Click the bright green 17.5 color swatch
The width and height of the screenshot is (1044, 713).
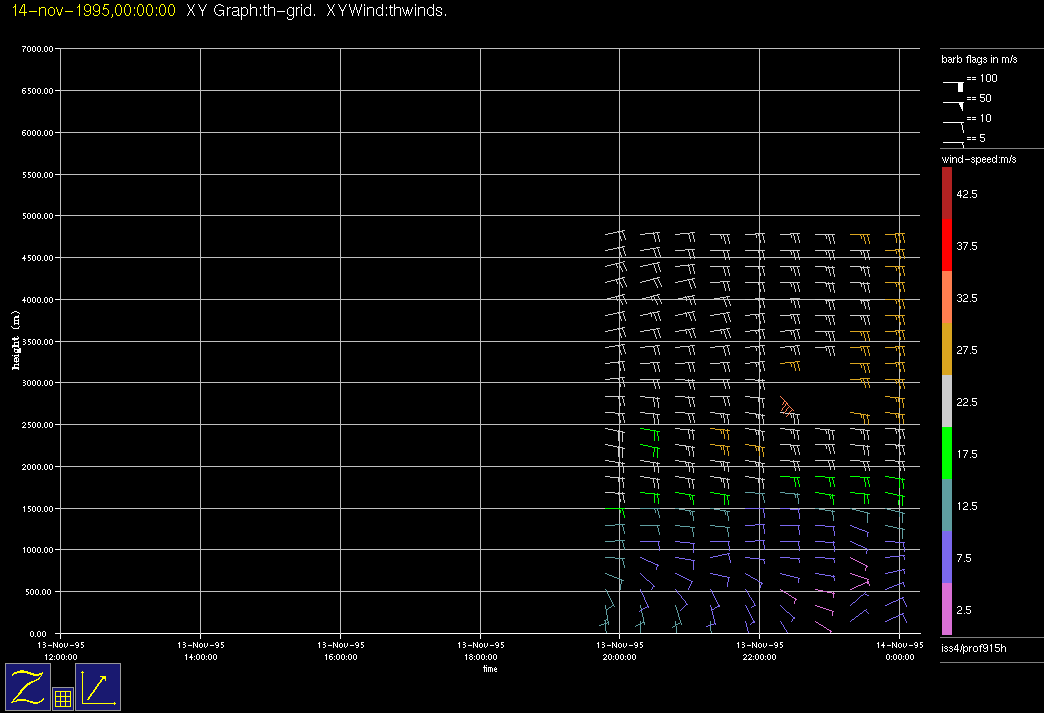(x=947, y=454)
